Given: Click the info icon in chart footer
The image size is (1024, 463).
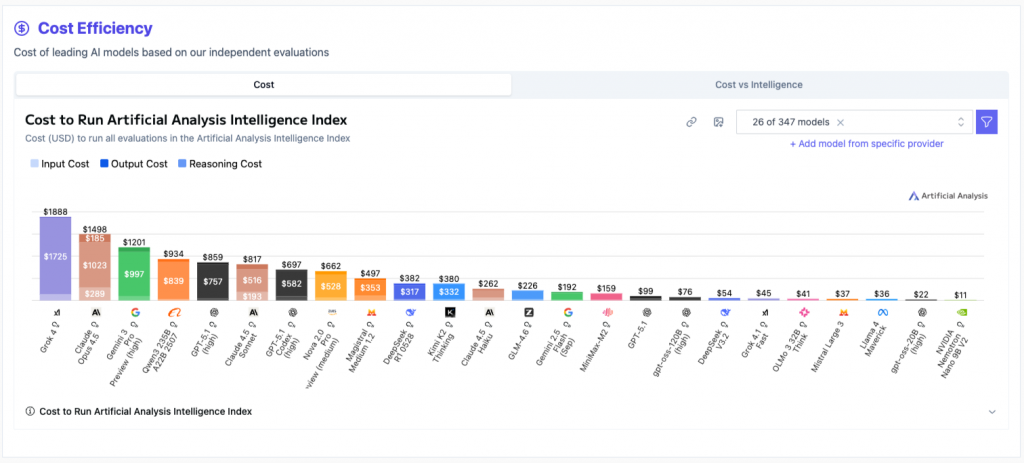Looking at the screenshot, I should (30, 411).
